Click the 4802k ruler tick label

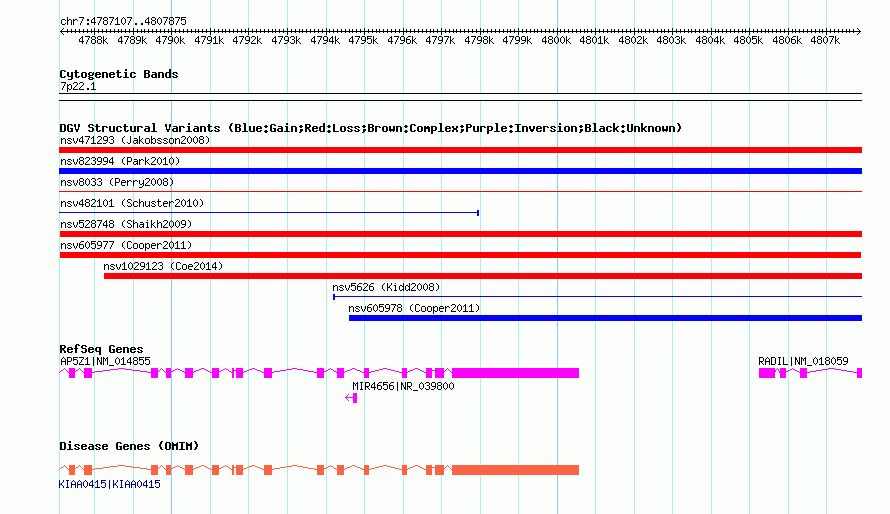pyautogui.click(x=633, y=40)
